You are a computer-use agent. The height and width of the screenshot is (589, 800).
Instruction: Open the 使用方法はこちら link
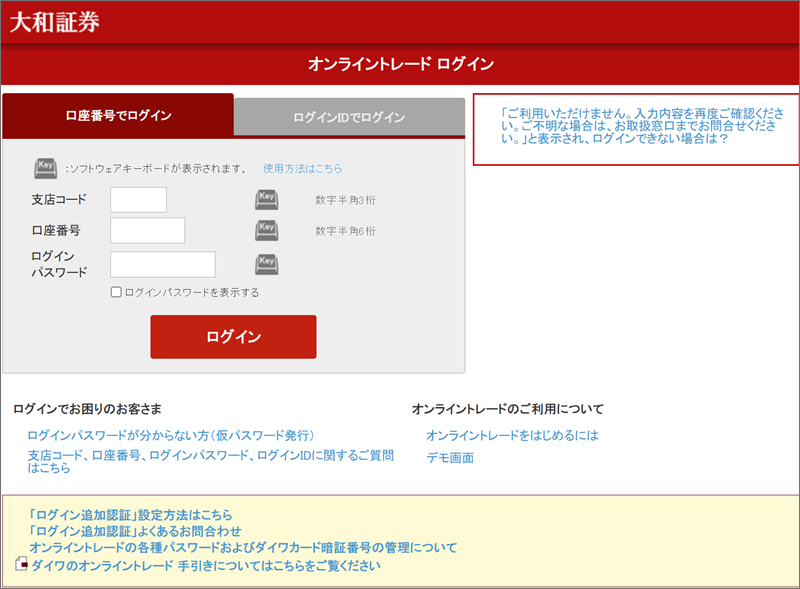303,168
